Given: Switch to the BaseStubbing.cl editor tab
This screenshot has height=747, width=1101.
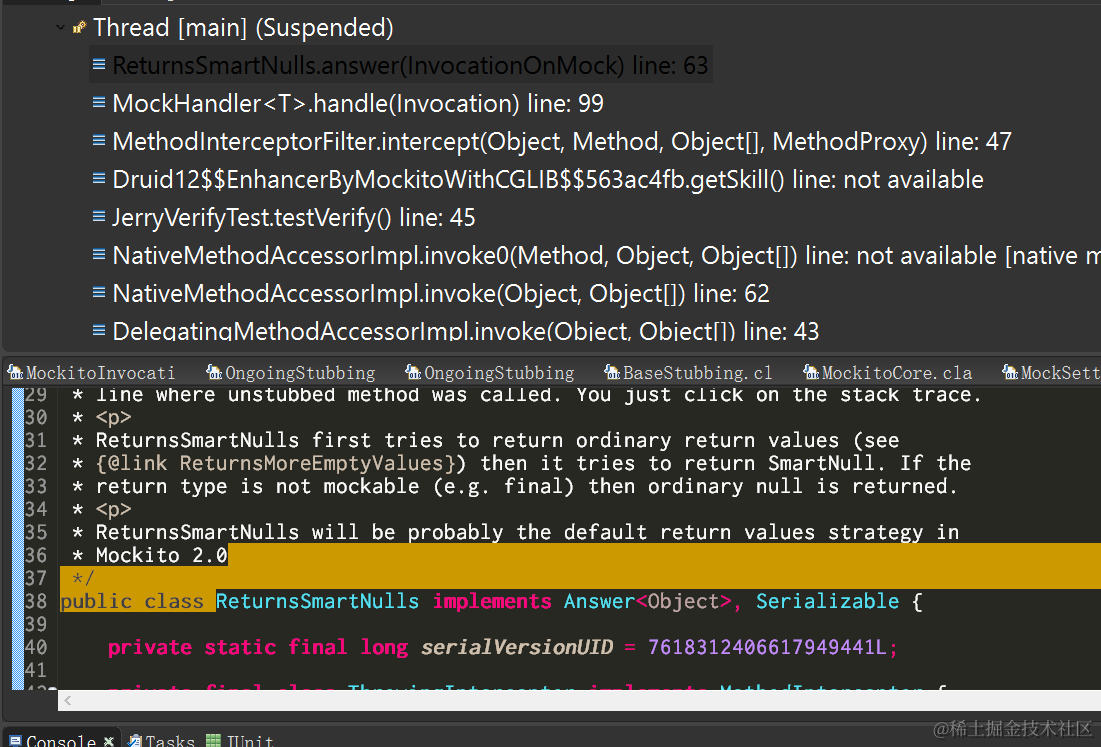Looking at the screenshot, I should (x=688, y=373).
